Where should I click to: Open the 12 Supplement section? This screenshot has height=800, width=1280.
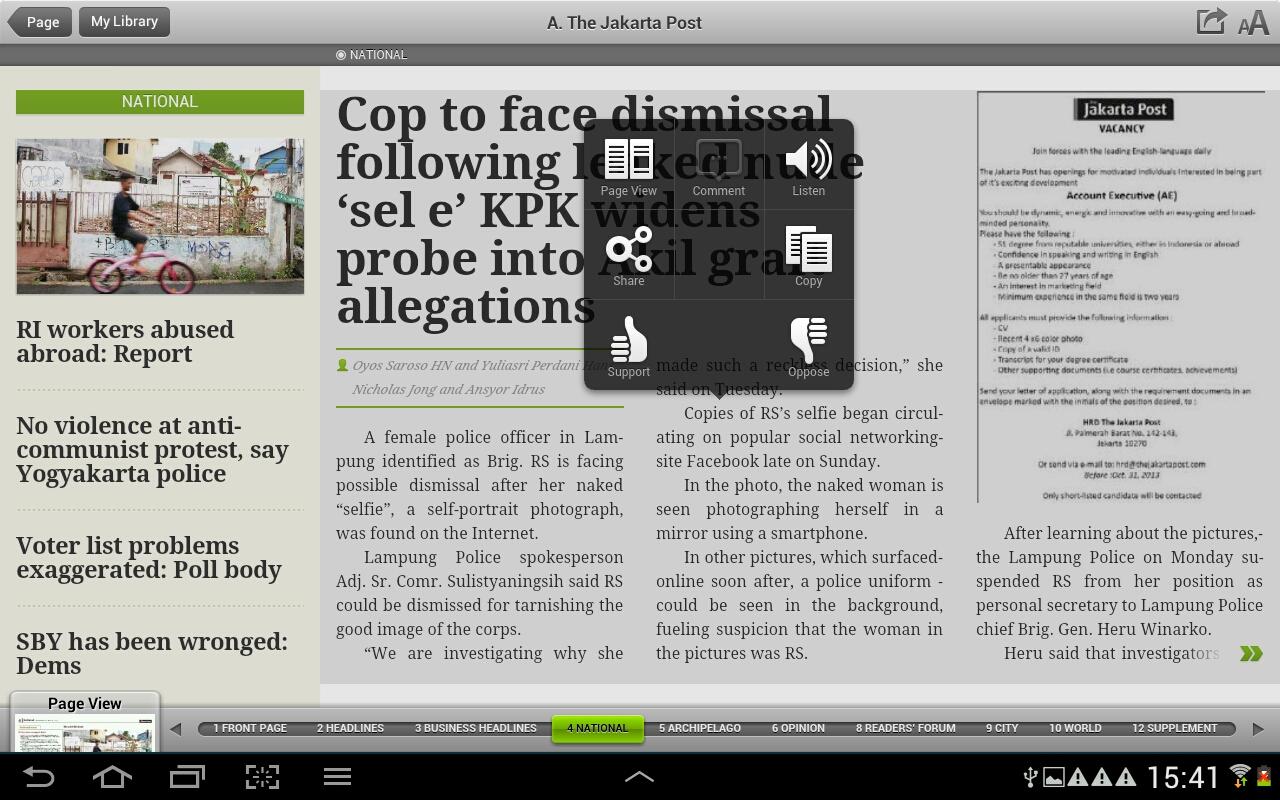coord(1174,728)
